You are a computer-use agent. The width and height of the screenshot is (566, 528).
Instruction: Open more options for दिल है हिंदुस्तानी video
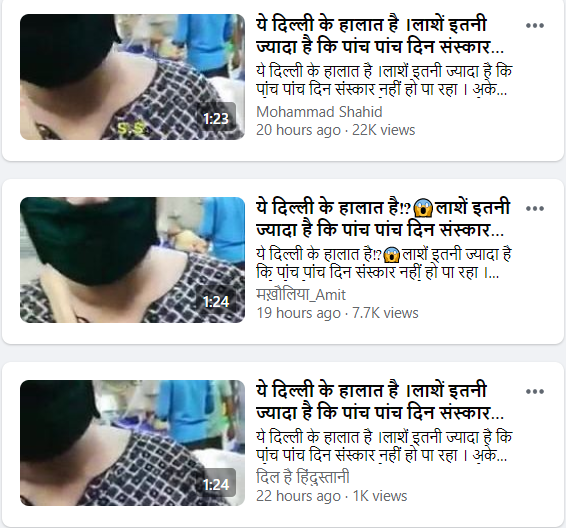tap(535, 392)
